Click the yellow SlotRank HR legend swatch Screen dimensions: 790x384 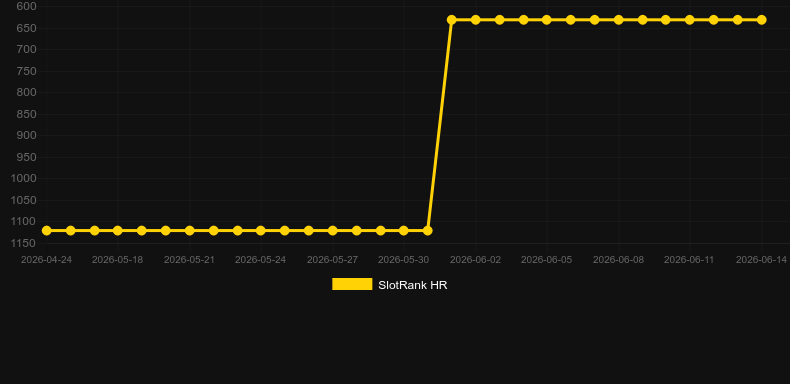(x=352, y=284)
